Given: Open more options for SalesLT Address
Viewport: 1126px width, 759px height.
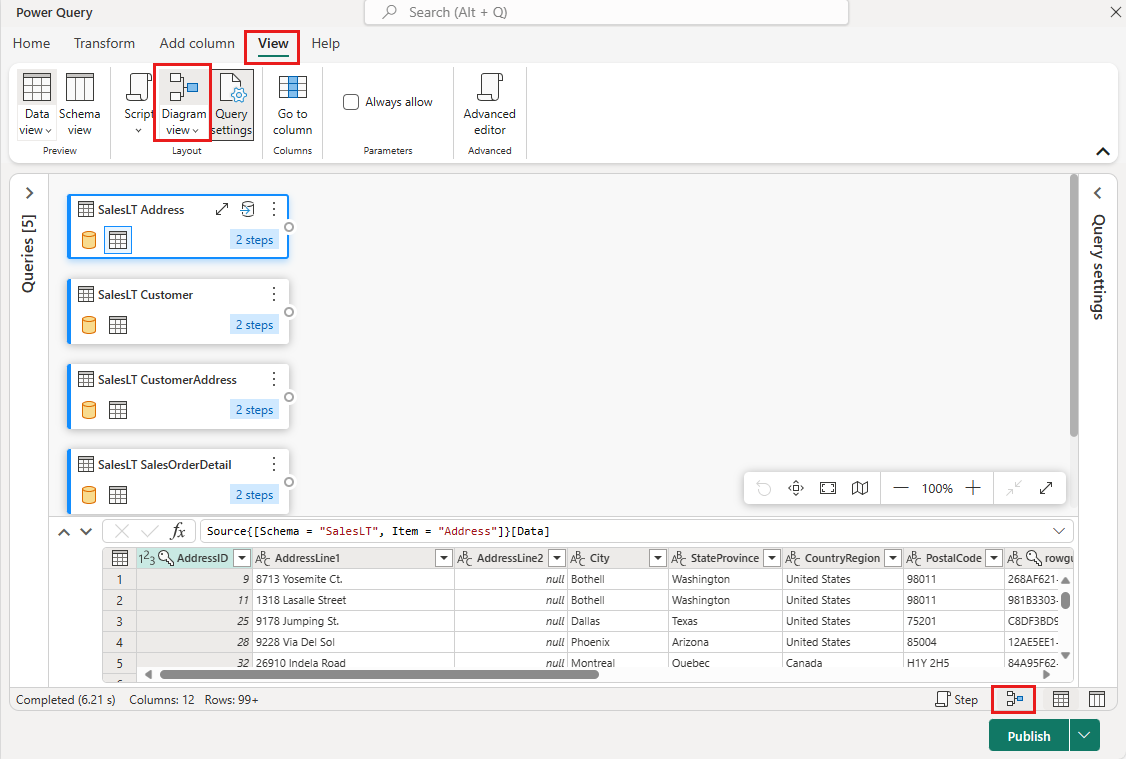Looking at the screenshot, I should coord(274,209).
